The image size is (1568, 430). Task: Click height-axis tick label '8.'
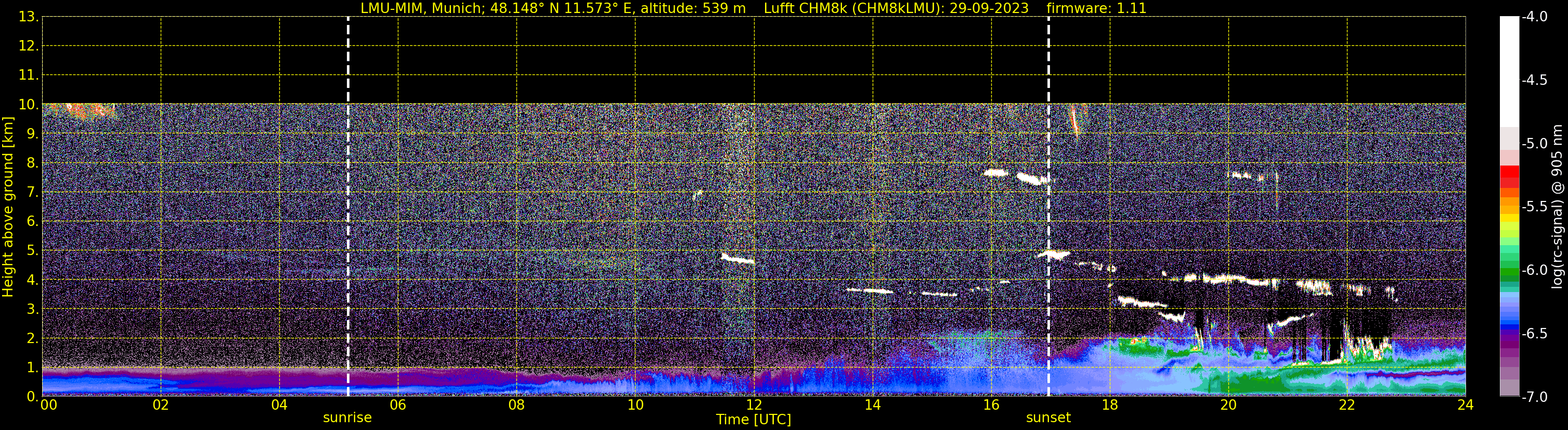32,162
